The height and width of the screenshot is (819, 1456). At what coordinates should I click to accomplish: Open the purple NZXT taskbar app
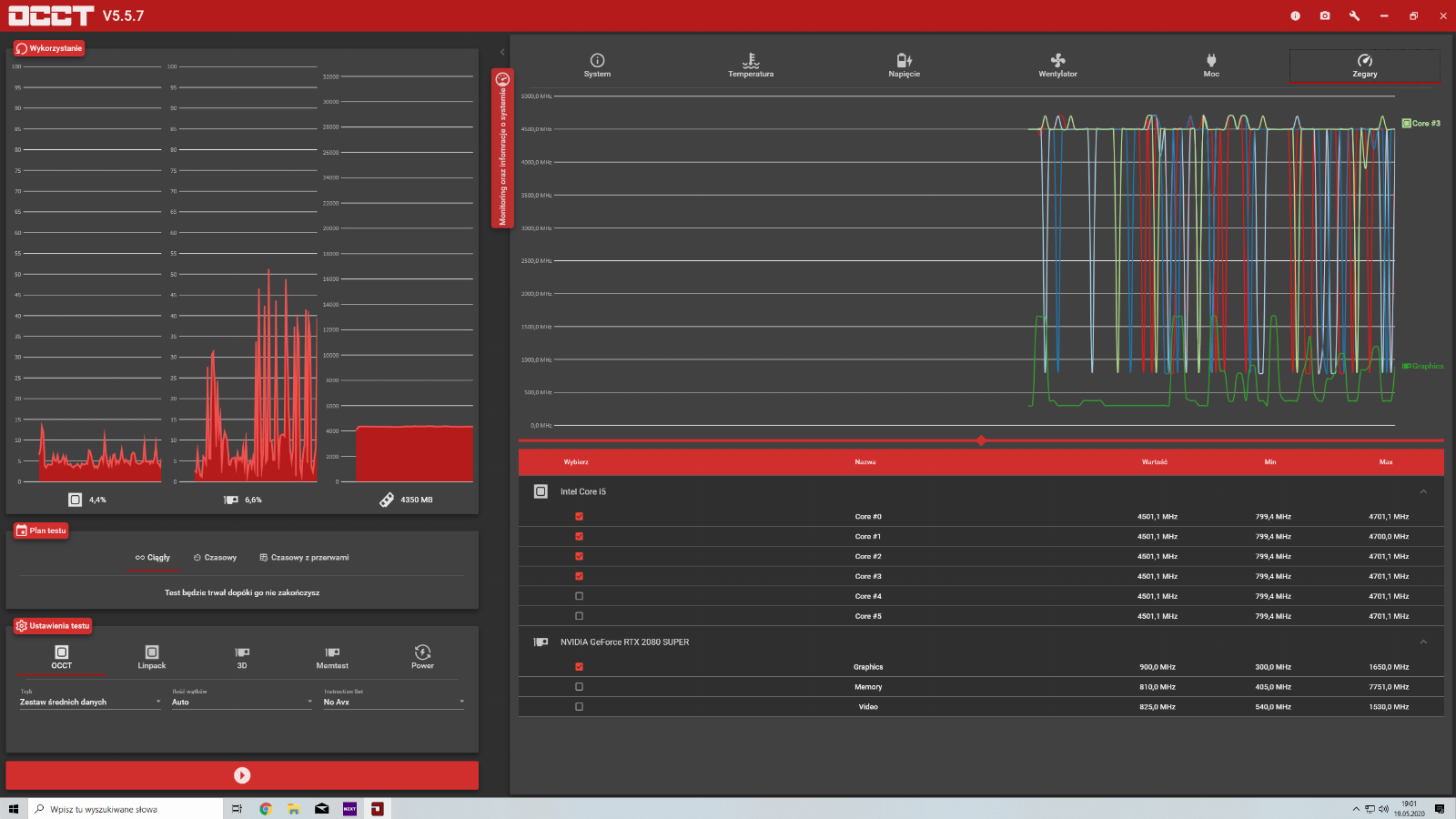tap(349, 809)
